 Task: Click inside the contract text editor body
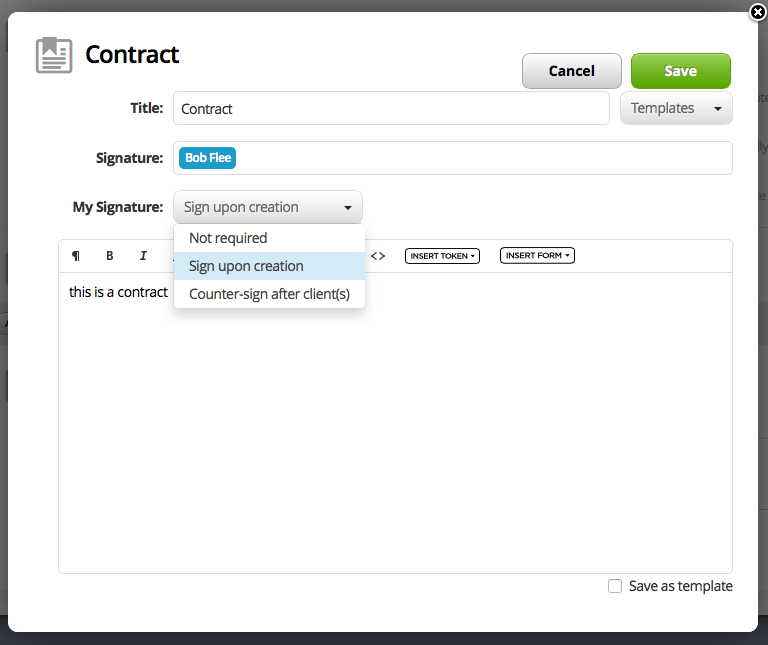pos(395,430)
